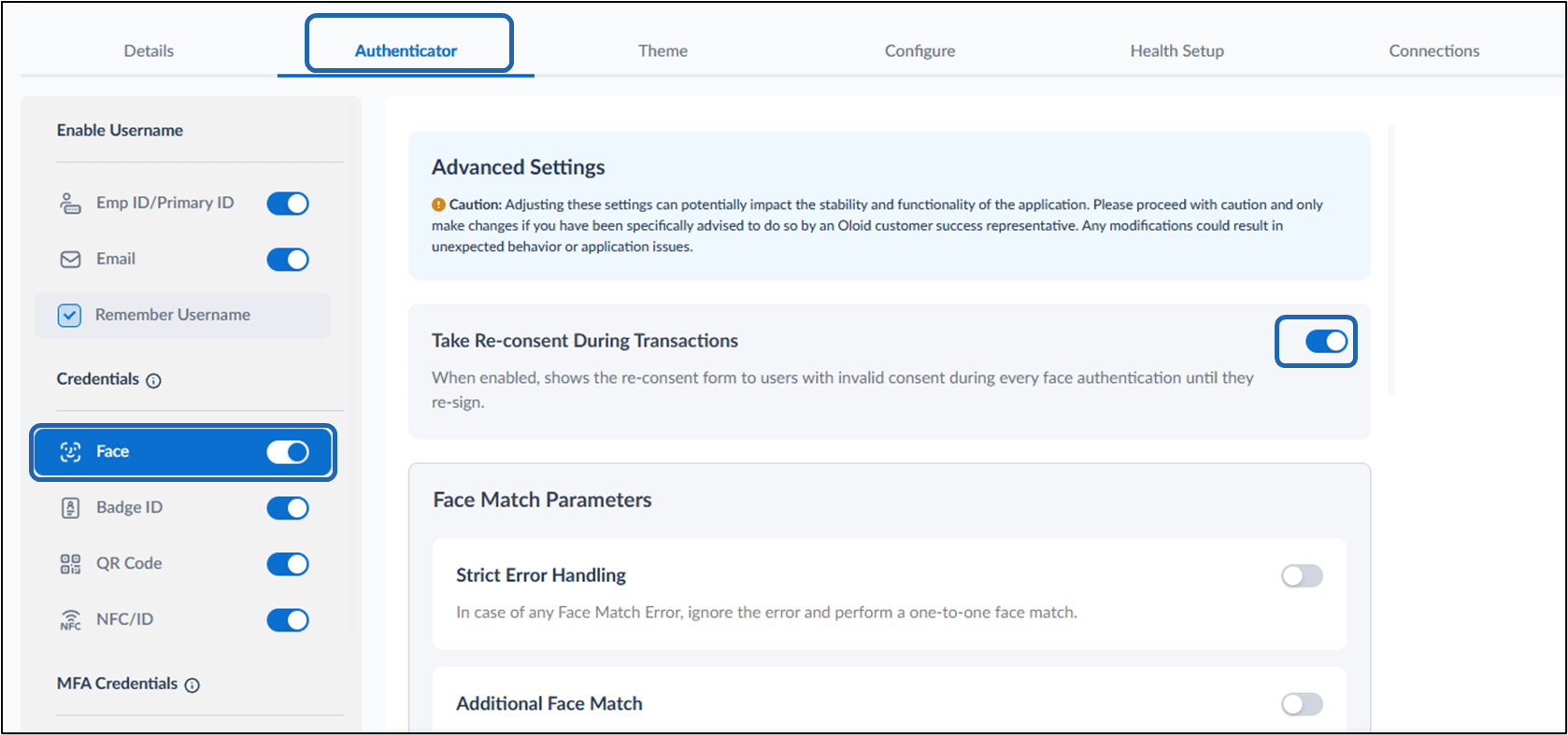
Task: Toggle the Badge ID switch
Action: click(288, 508)
